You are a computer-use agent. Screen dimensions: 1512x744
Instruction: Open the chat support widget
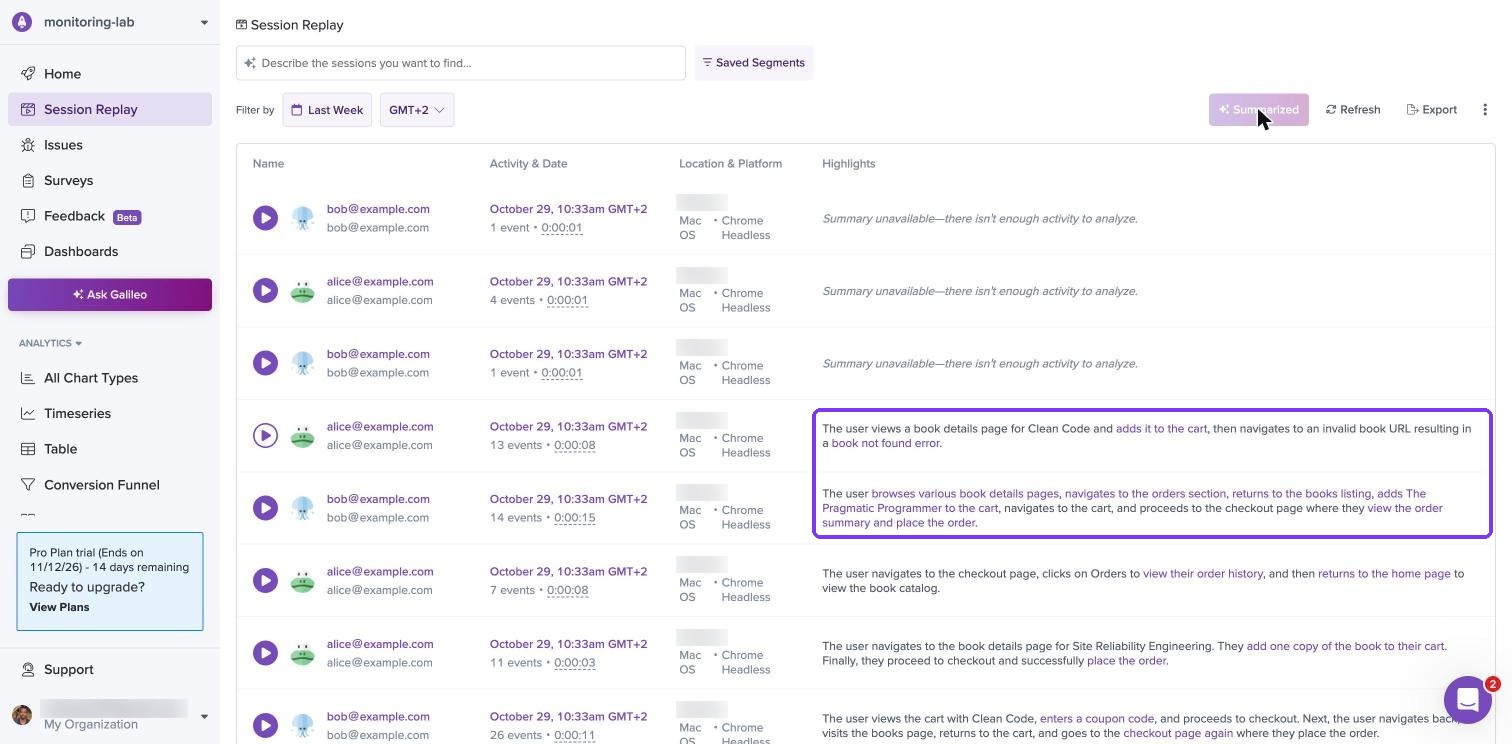[x=1467, y=700]
